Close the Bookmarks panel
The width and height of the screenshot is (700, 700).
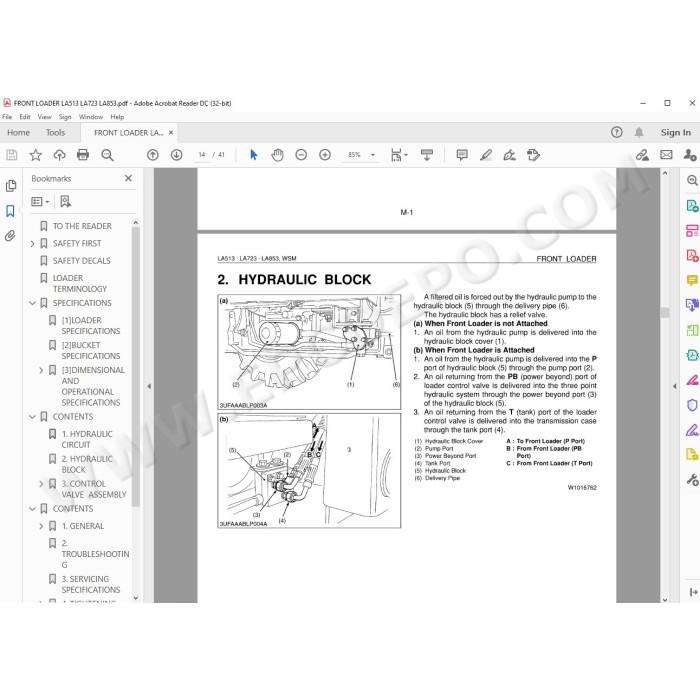point(128,178)
